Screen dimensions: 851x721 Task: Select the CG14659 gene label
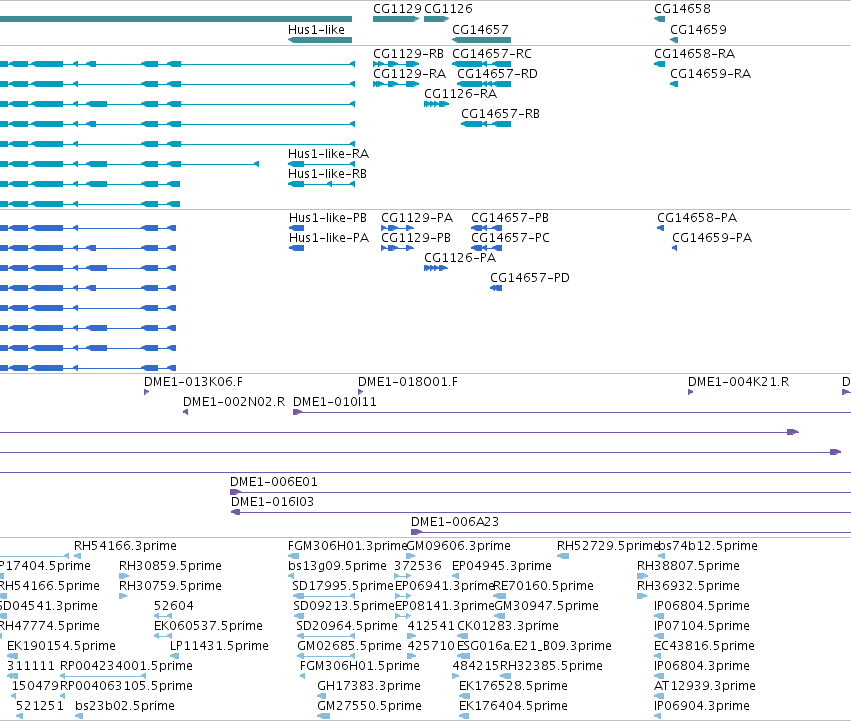pyautogui.click(x=698, y=29)
